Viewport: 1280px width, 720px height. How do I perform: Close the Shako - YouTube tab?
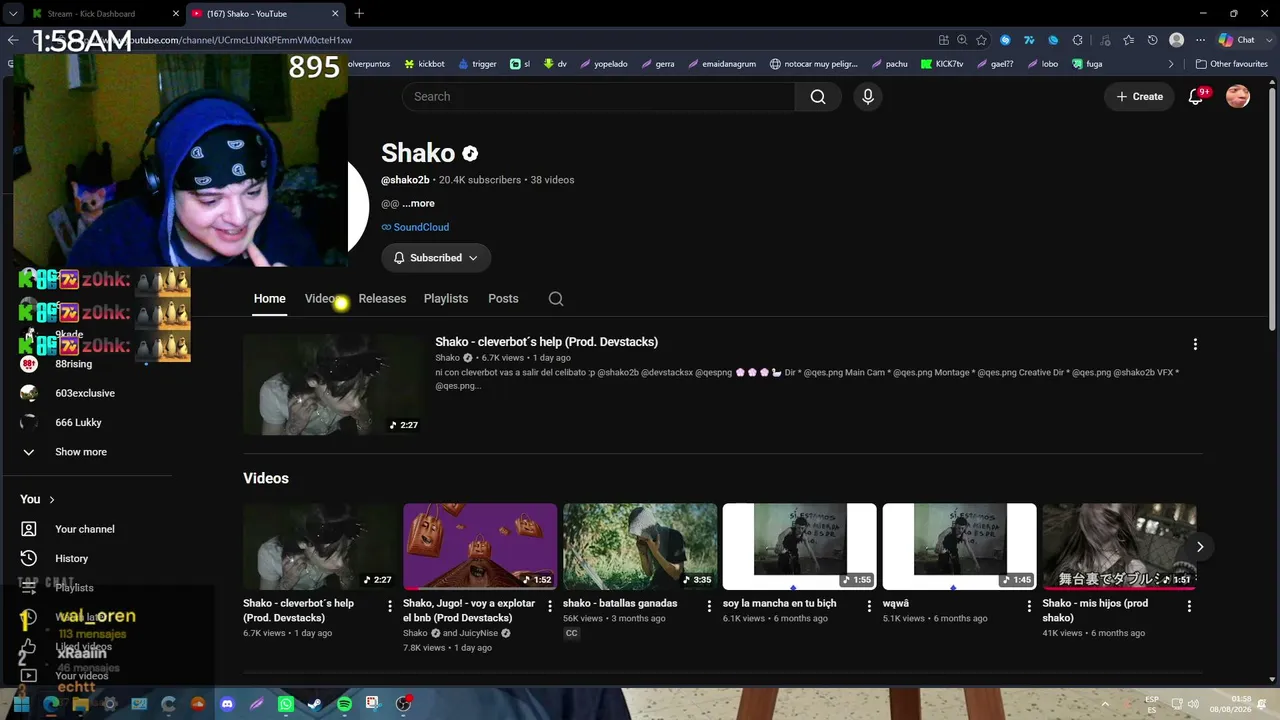(x=335, y=14)
